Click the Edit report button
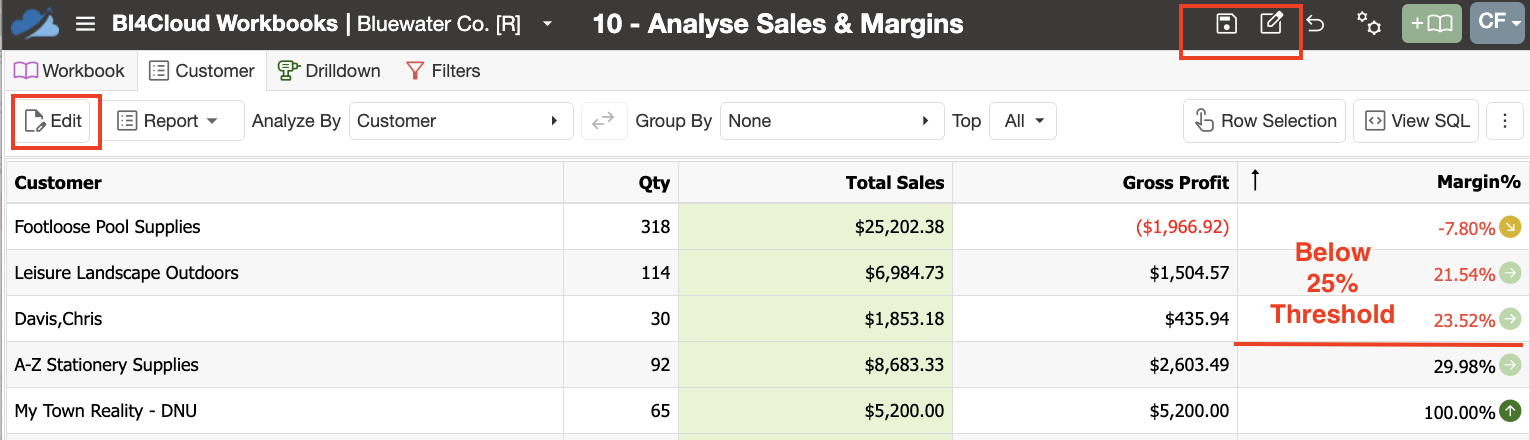 (53, 121)
